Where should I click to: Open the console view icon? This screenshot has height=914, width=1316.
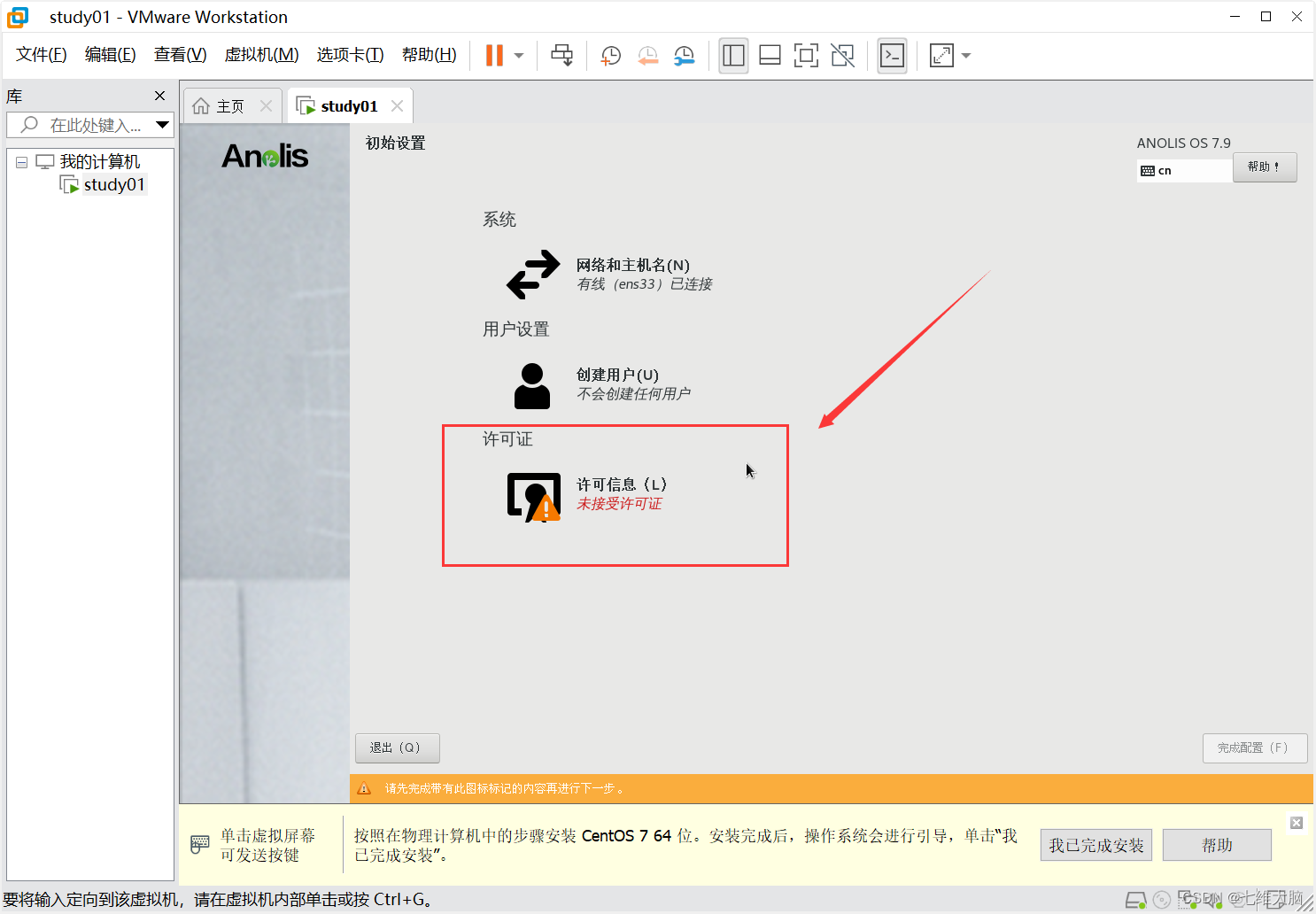[x=892, y=55]
